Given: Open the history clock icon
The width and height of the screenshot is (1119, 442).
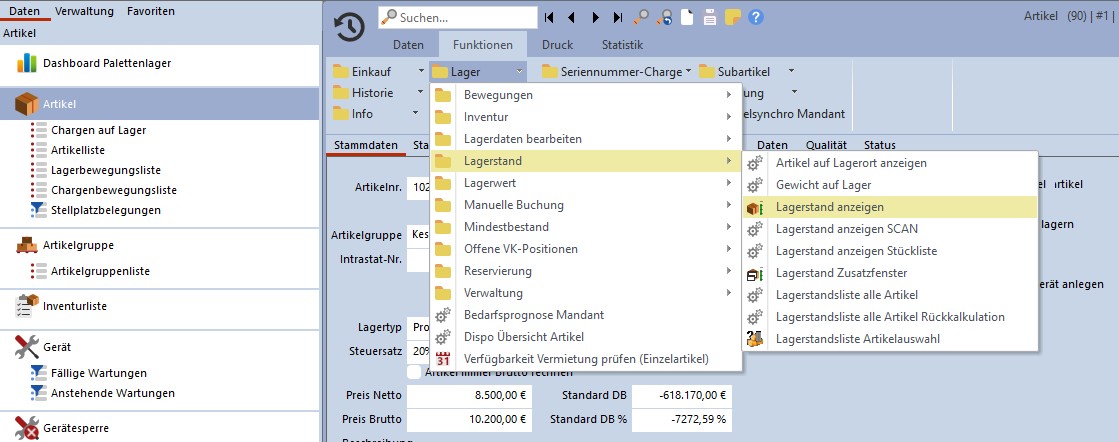Looking at the screenshot, I should click(350, 27).
